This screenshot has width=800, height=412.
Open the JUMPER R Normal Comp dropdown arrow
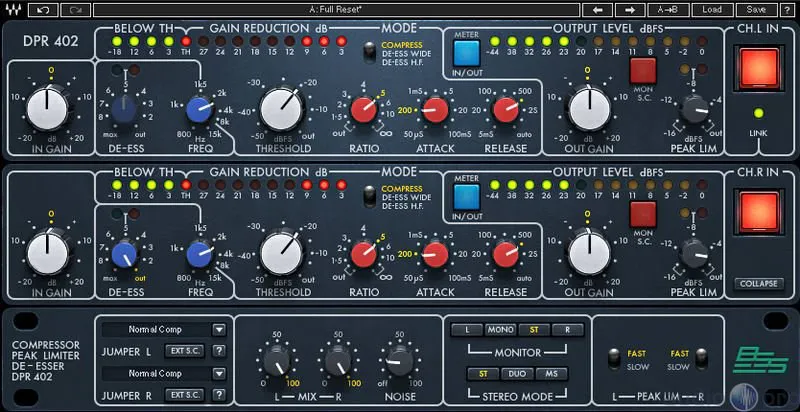pyautogui.click(x=219, y=374)
